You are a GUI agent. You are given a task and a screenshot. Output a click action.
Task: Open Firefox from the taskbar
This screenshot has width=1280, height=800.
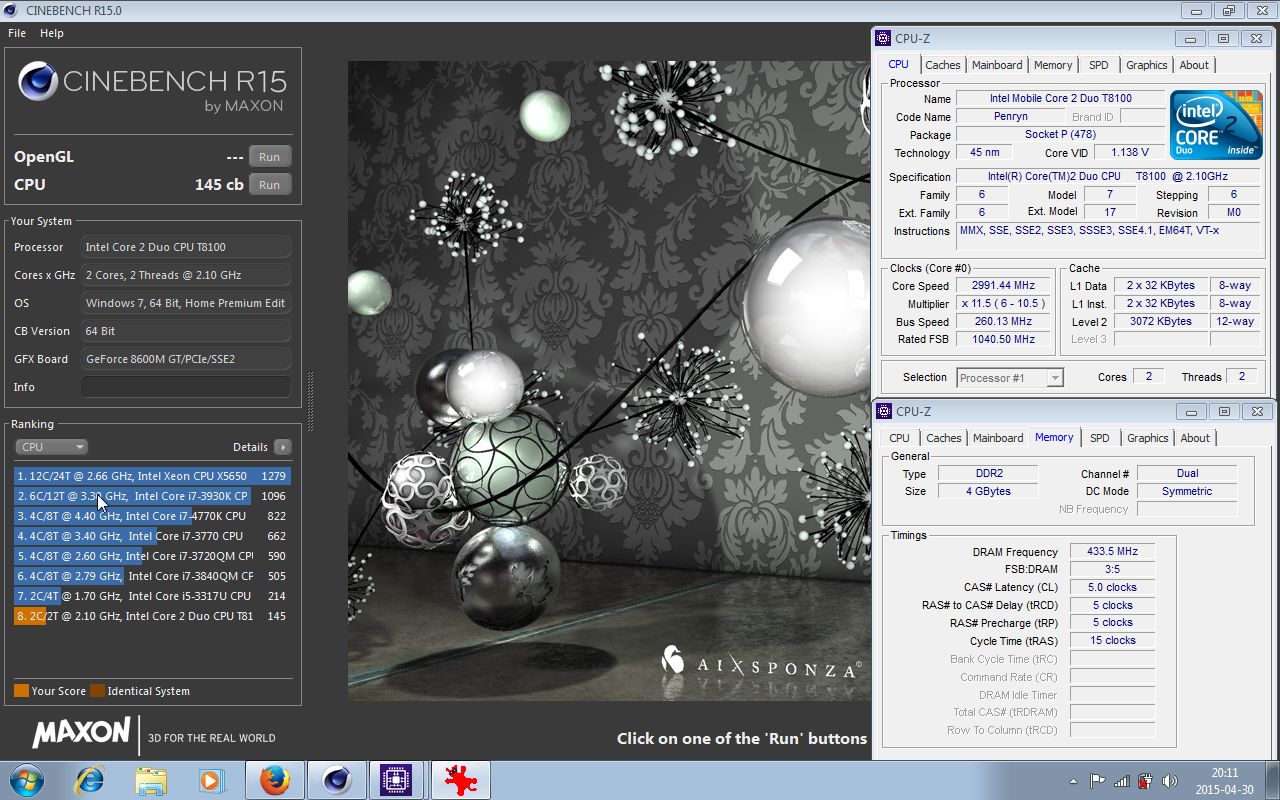click(274, 780)
